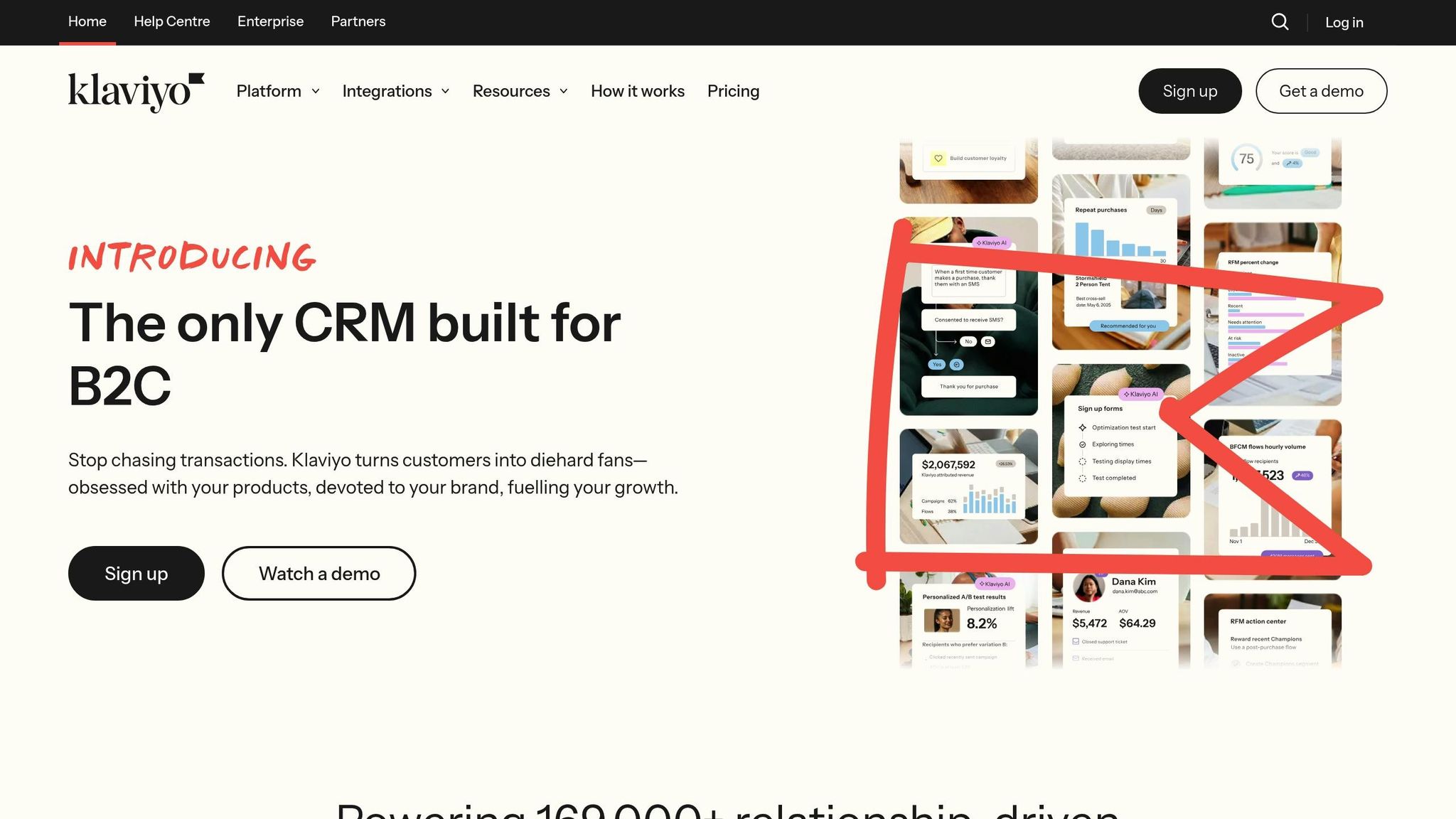This screenshot has height=819, width=1456.
Task: Click the Watch a demo button
Action: [318, 573]
